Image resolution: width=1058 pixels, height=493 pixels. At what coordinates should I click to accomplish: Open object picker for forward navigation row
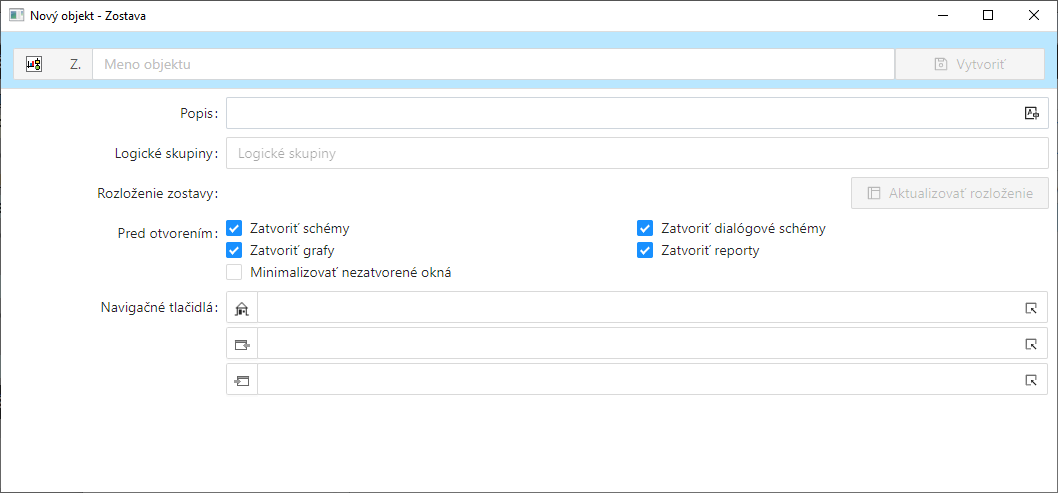click(x=1032, y=344)
